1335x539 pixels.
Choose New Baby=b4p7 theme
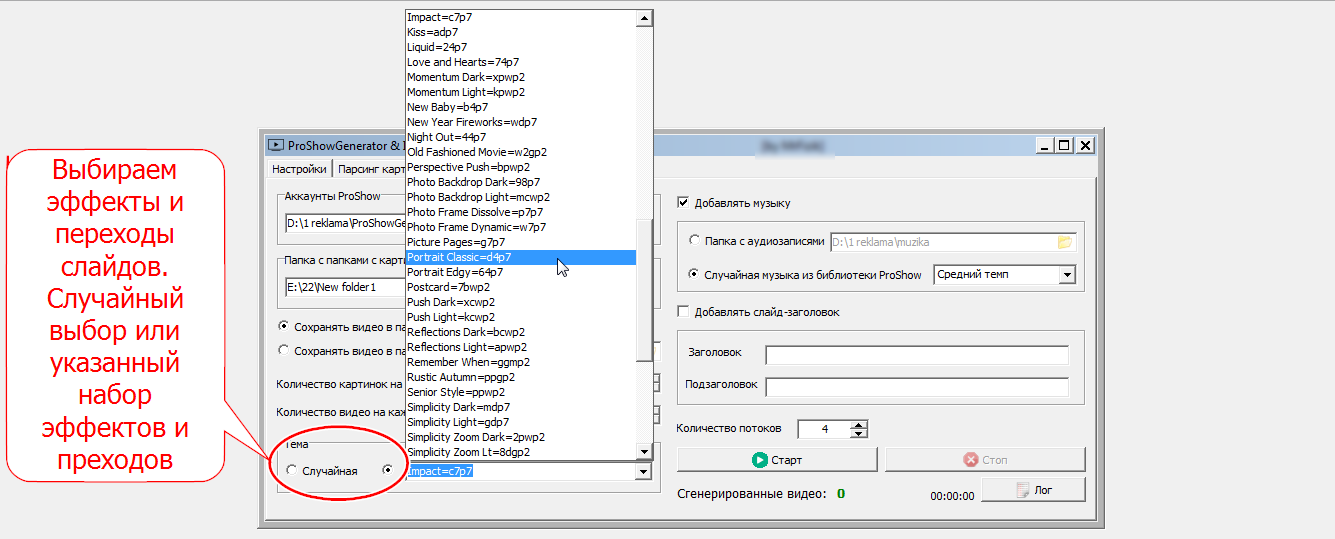(x=521, y=107)
